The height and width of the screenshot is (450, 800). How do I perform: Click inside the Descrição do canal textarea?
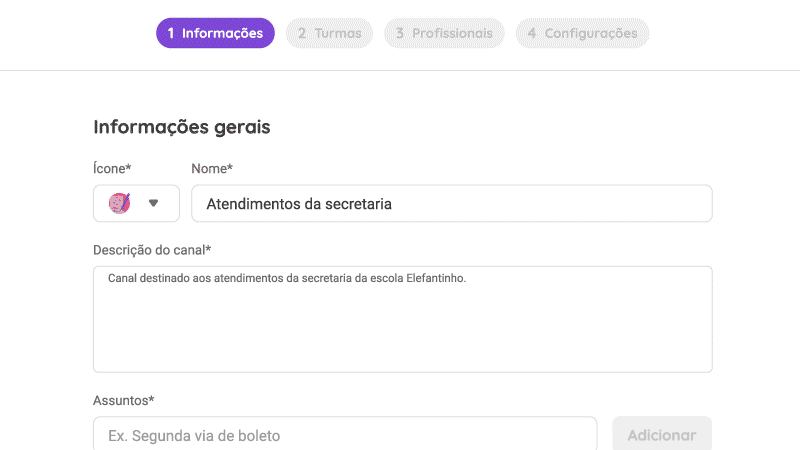click(403, 319)
